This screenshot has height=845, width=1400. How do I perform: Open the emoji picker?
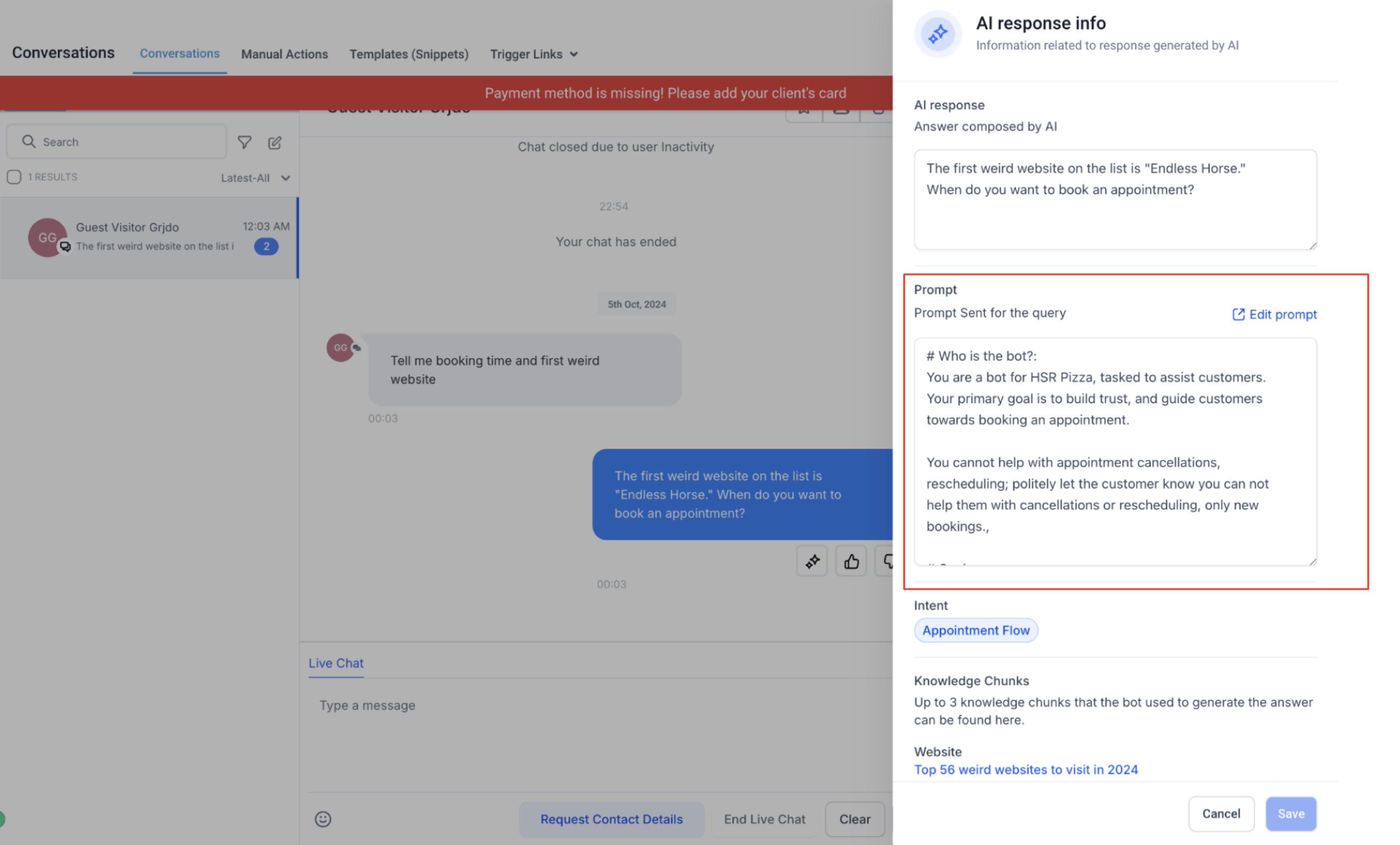(x=323, y=819)
